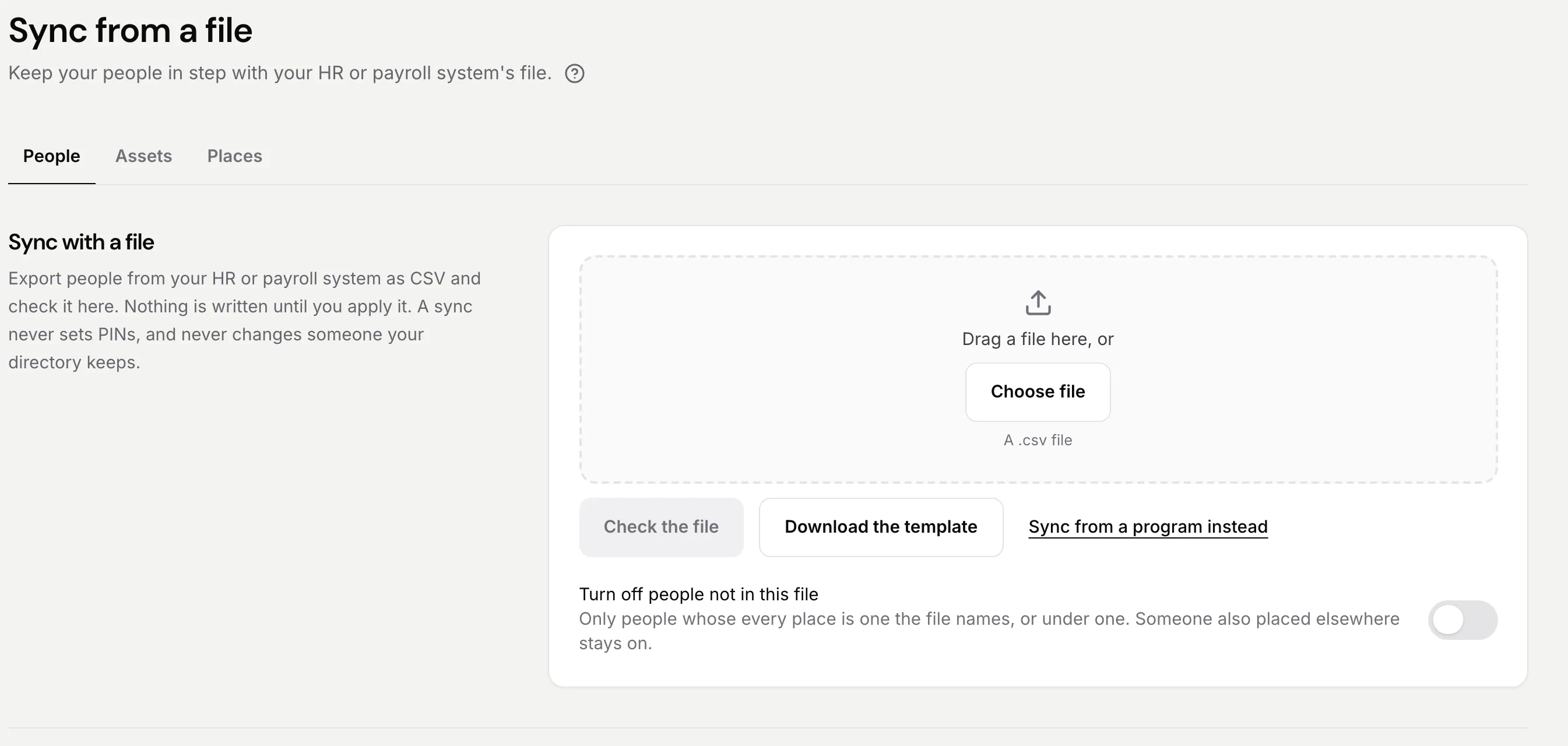Switch to the Assets tab
This screenshot has width=1568, height=746.
[x=143, y=156]
